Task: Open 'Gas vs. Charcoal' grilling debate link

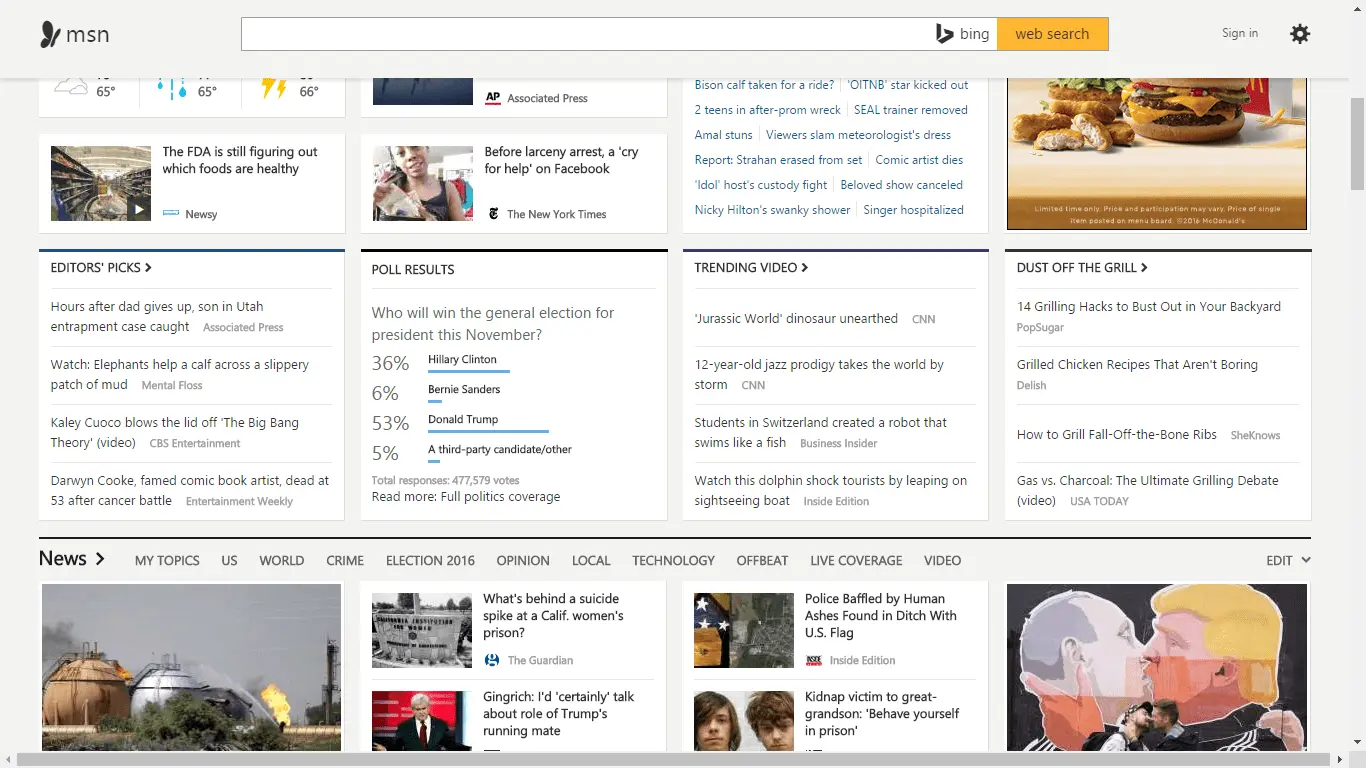Action: (1148, 490)
